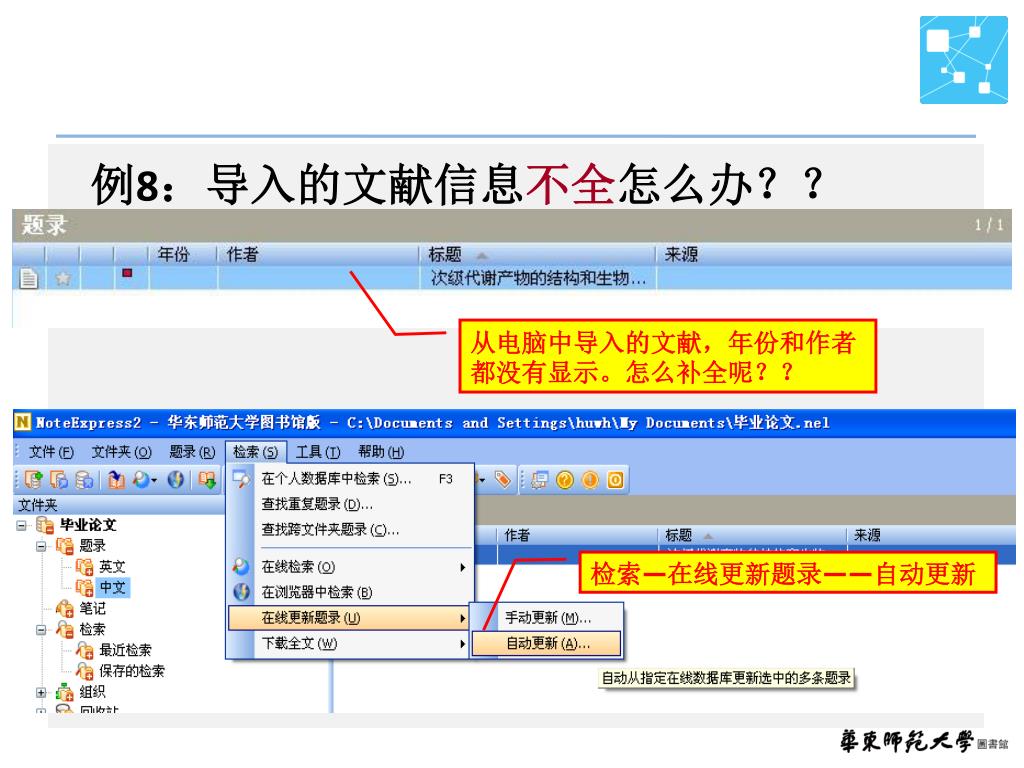1024x768 pixels.
Task: Click the online search toolbar icon
Action: (x=140, y=480)
